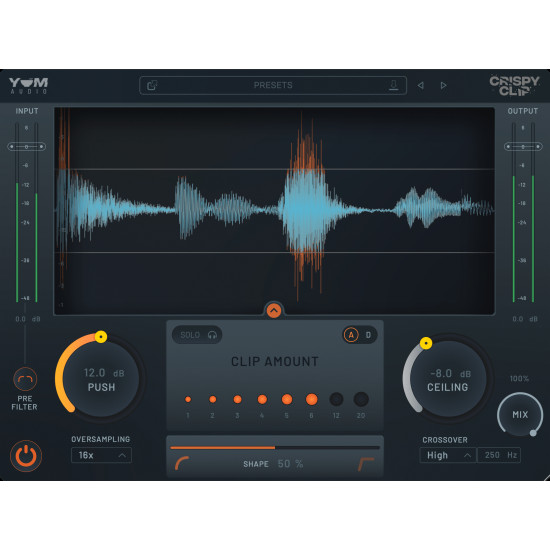The width and height of the screenshot is (550, 550).
Task: Click the input gain slider handle
Action: coord(26,146)
